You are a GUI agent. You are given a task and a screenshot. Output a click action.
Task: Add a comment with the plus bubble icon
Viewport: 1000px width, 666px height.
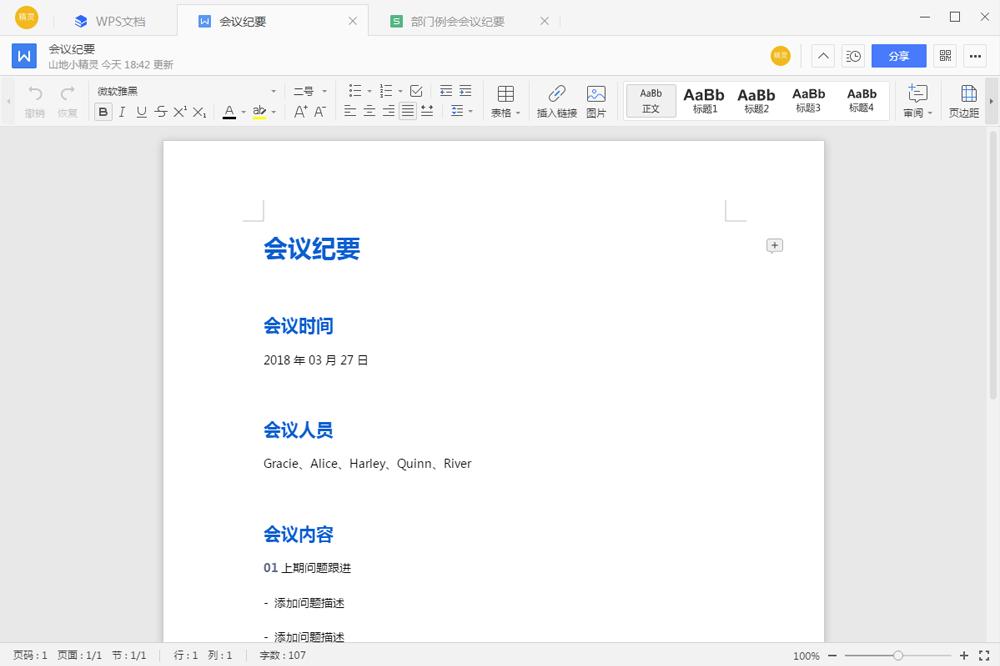(x=774, y=246)
